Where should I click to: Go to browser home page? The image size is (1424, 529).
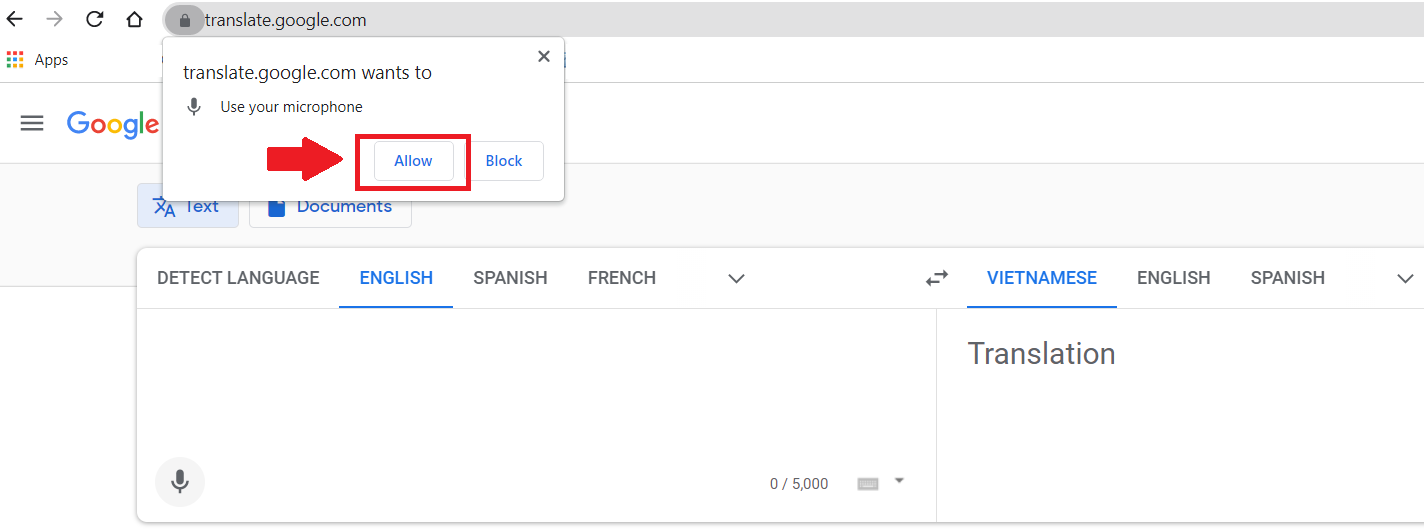(135, 19)
